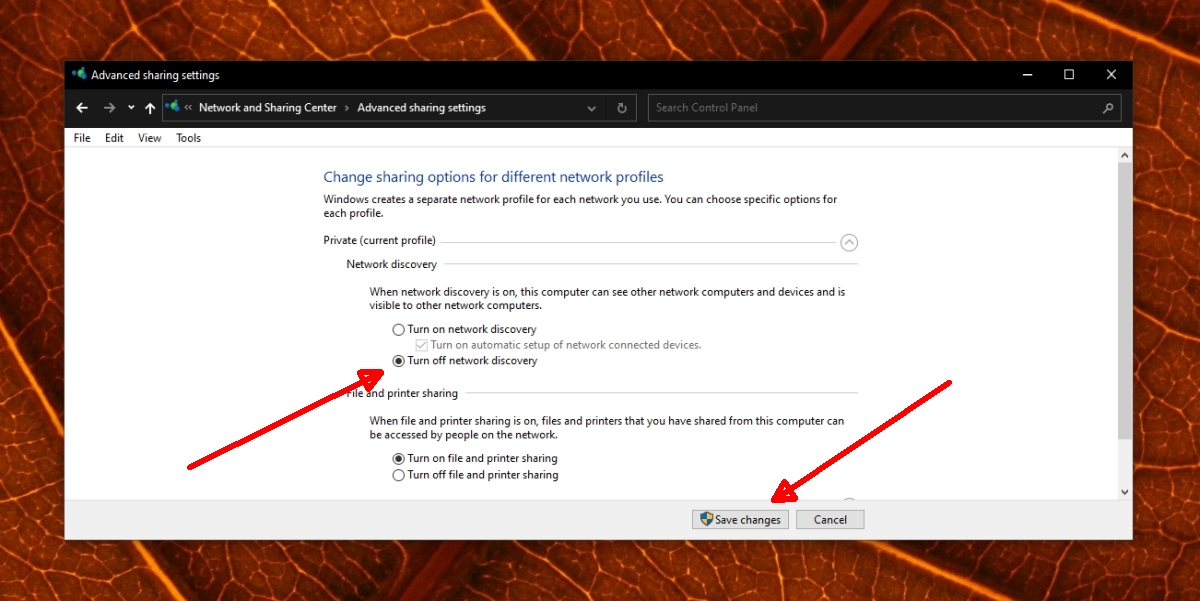Go to Network and Sharing Center breadcrumb
The height and width of the screenshot is (601, 1200).
coord(268,108)
